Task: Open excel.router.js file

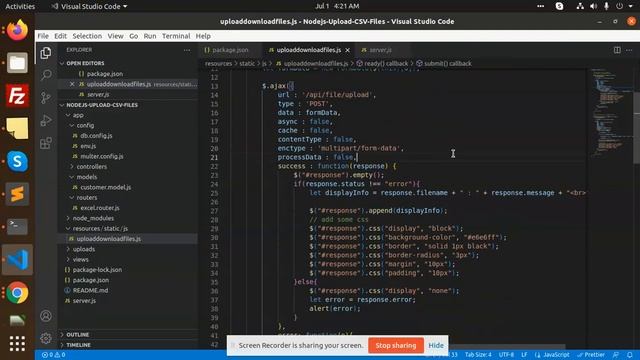Action: click(x=100, y=208)
